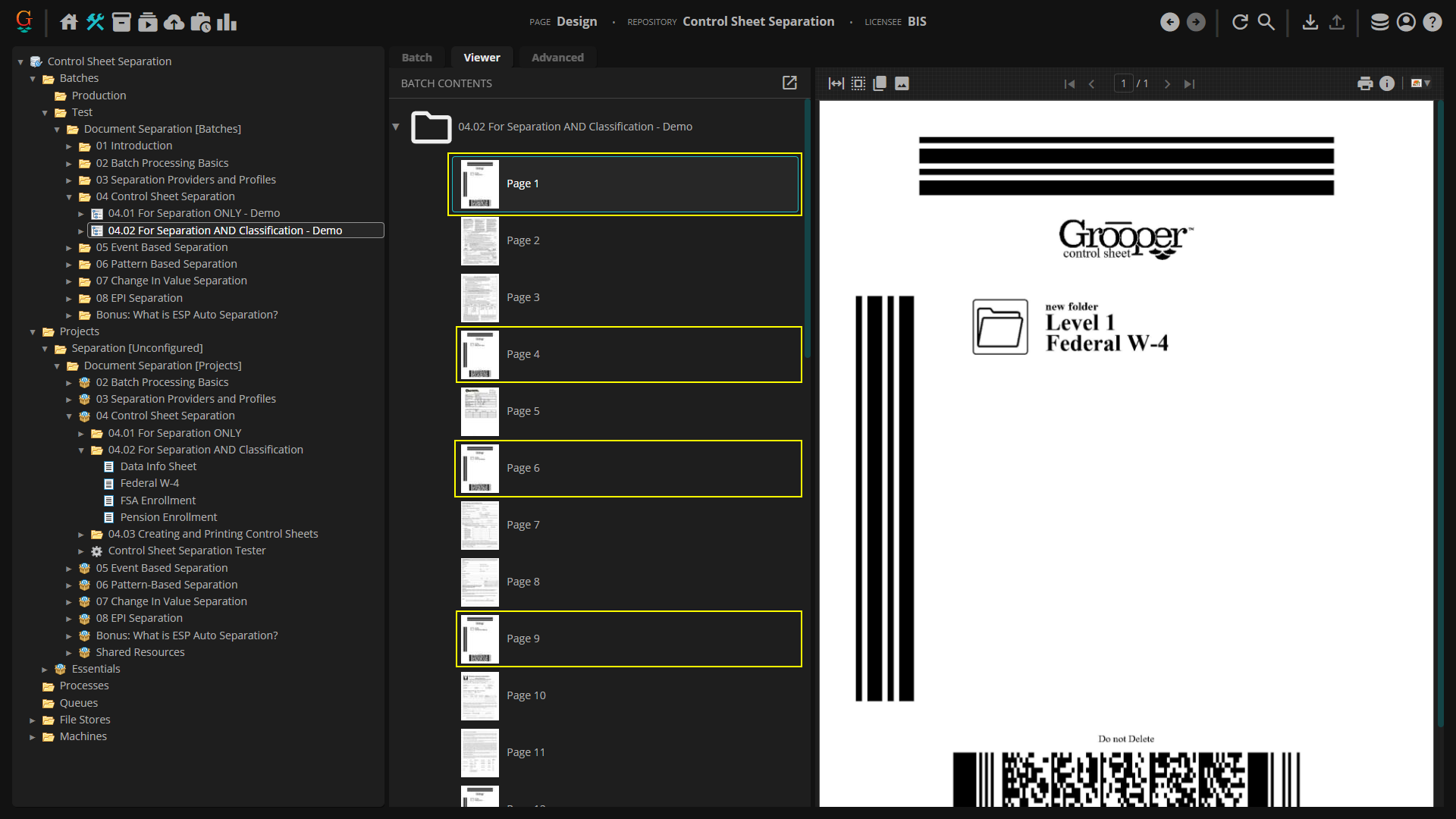Select Federal W-4 in the tree
Screen dimensions: 1456x819
click(149, 483)
